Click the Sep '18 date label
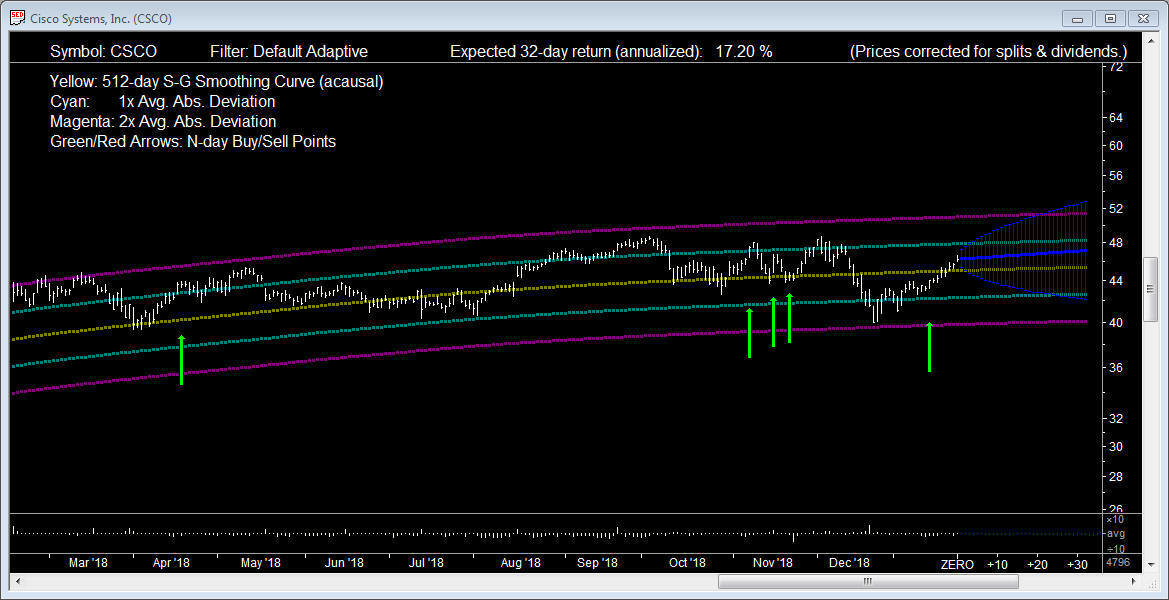 (x=598, y=563)
